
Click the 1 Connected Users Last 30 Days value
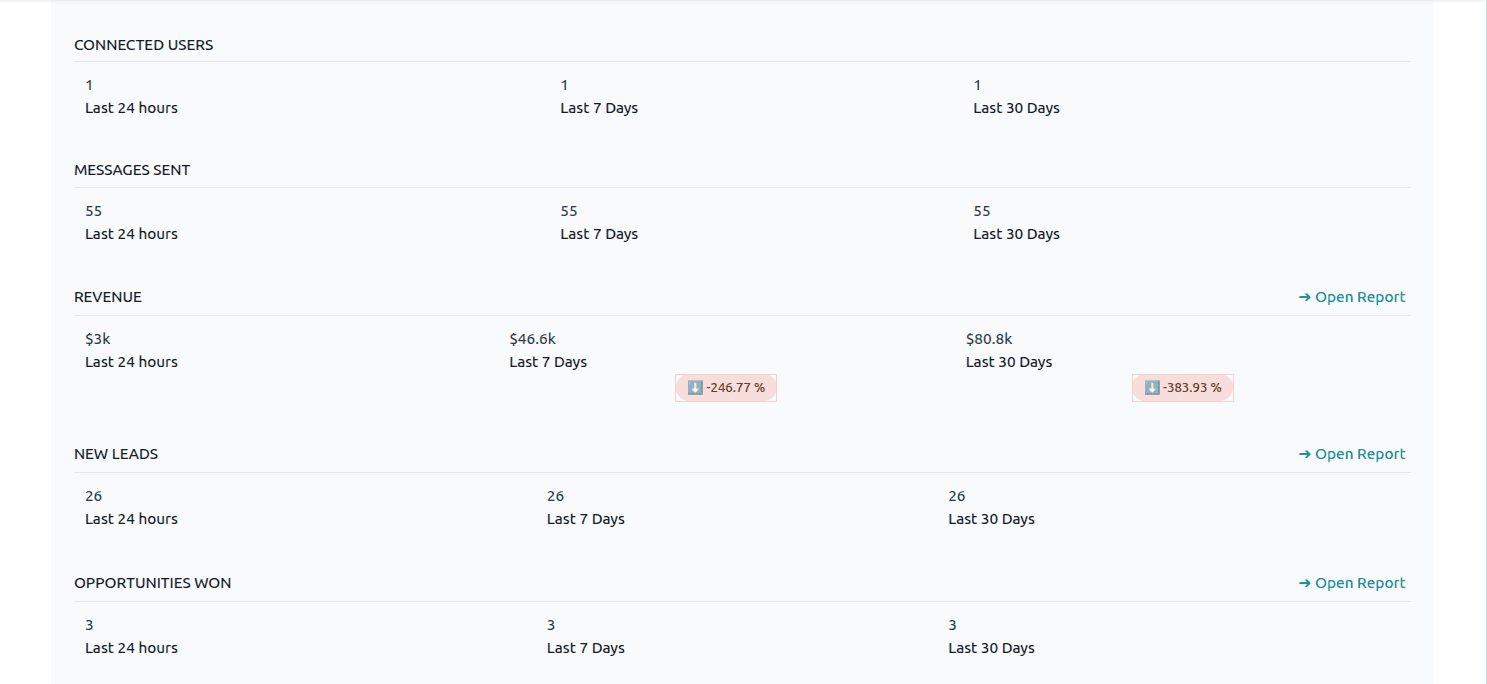coord(977,84)
